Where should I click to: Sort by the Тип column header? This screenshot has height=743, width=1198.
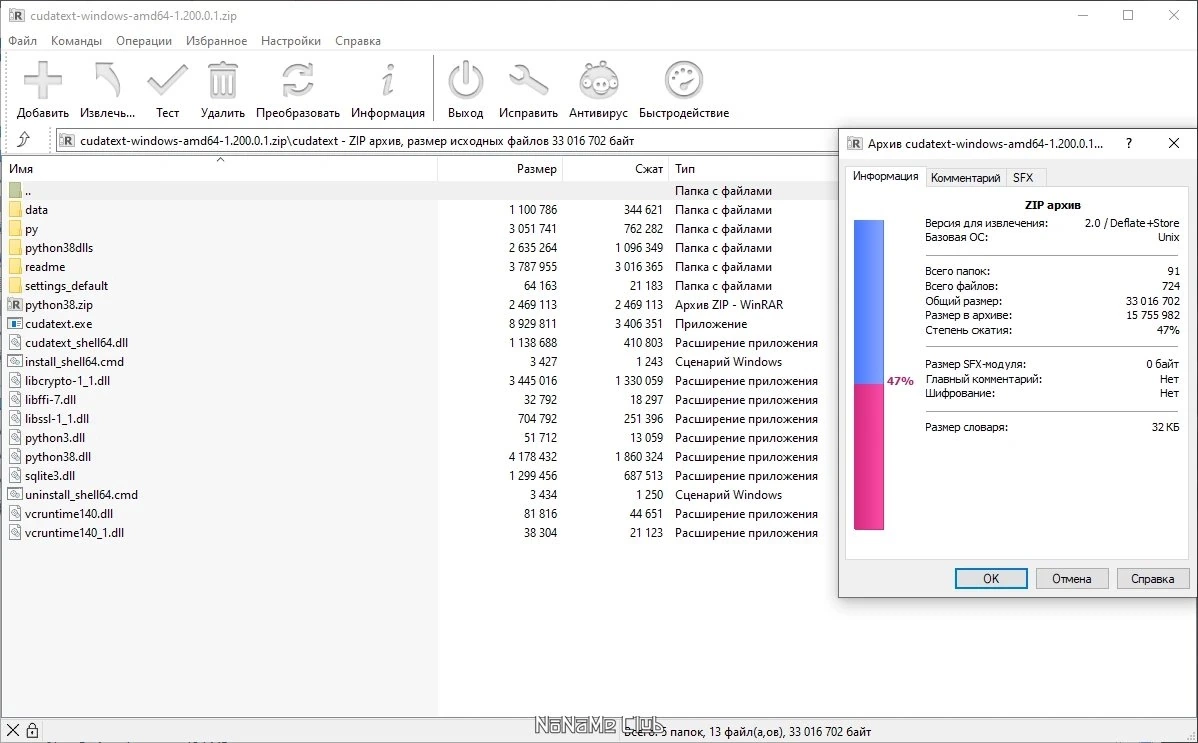click(753, 168)
